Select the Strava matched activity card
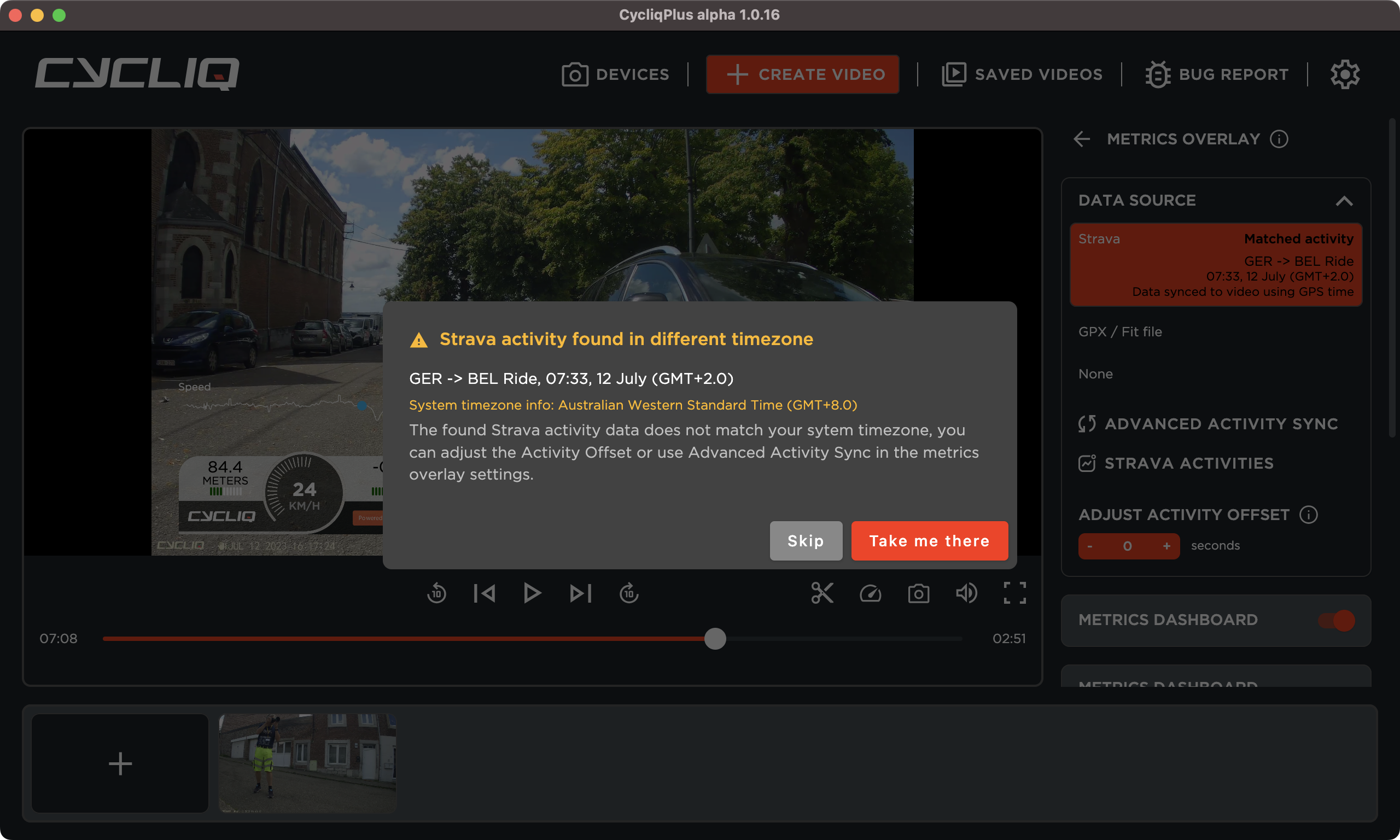This screenshot has width=1400, height=840. (1216, 265)
